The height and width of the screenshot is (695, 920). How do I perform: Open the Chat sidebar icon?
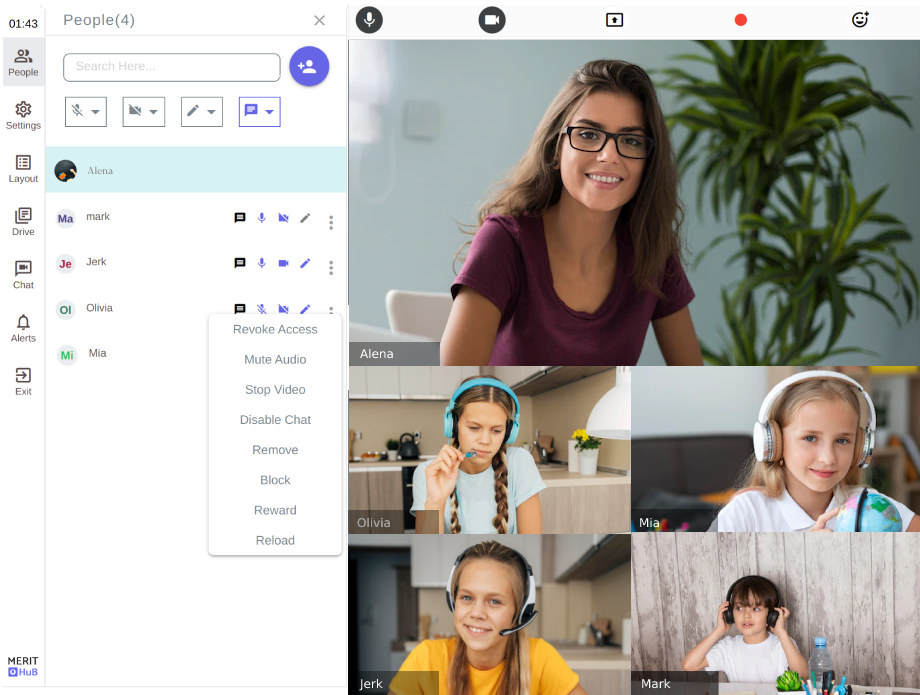pyautogui.click(x=23, y=274)
